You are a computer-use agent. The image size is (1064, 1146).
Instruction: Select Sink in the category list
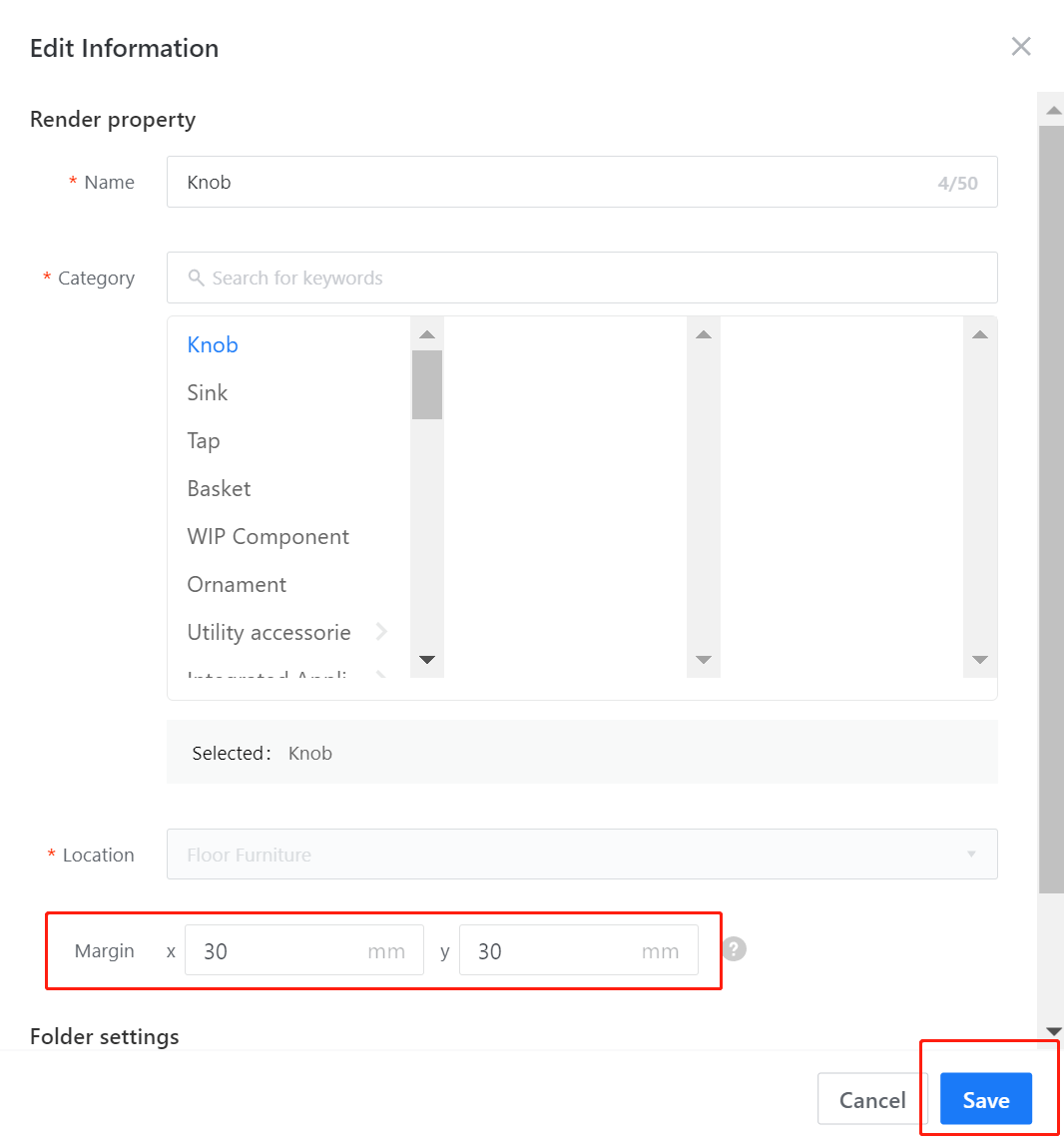(208, 393)
